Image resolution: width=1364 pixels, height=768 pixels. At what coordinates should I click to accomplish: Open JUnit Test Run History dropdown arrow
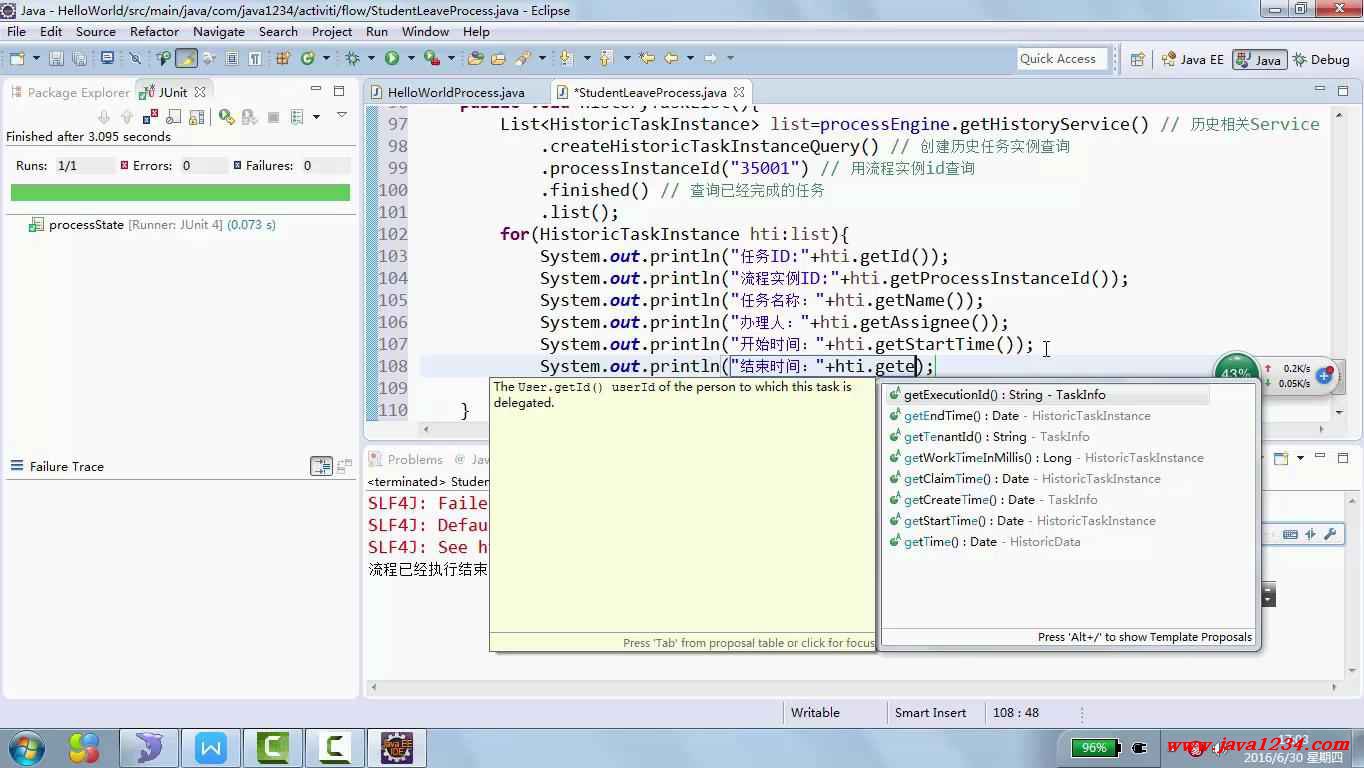[x=316, y=117]
